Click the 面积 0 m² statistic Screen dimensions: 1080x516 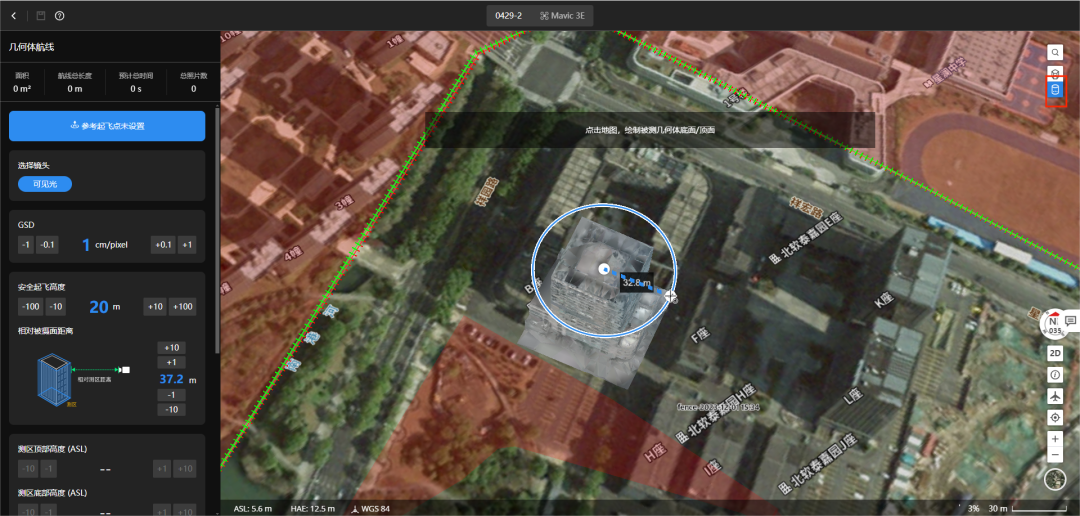pyautogui.click(x=21, y=82)
